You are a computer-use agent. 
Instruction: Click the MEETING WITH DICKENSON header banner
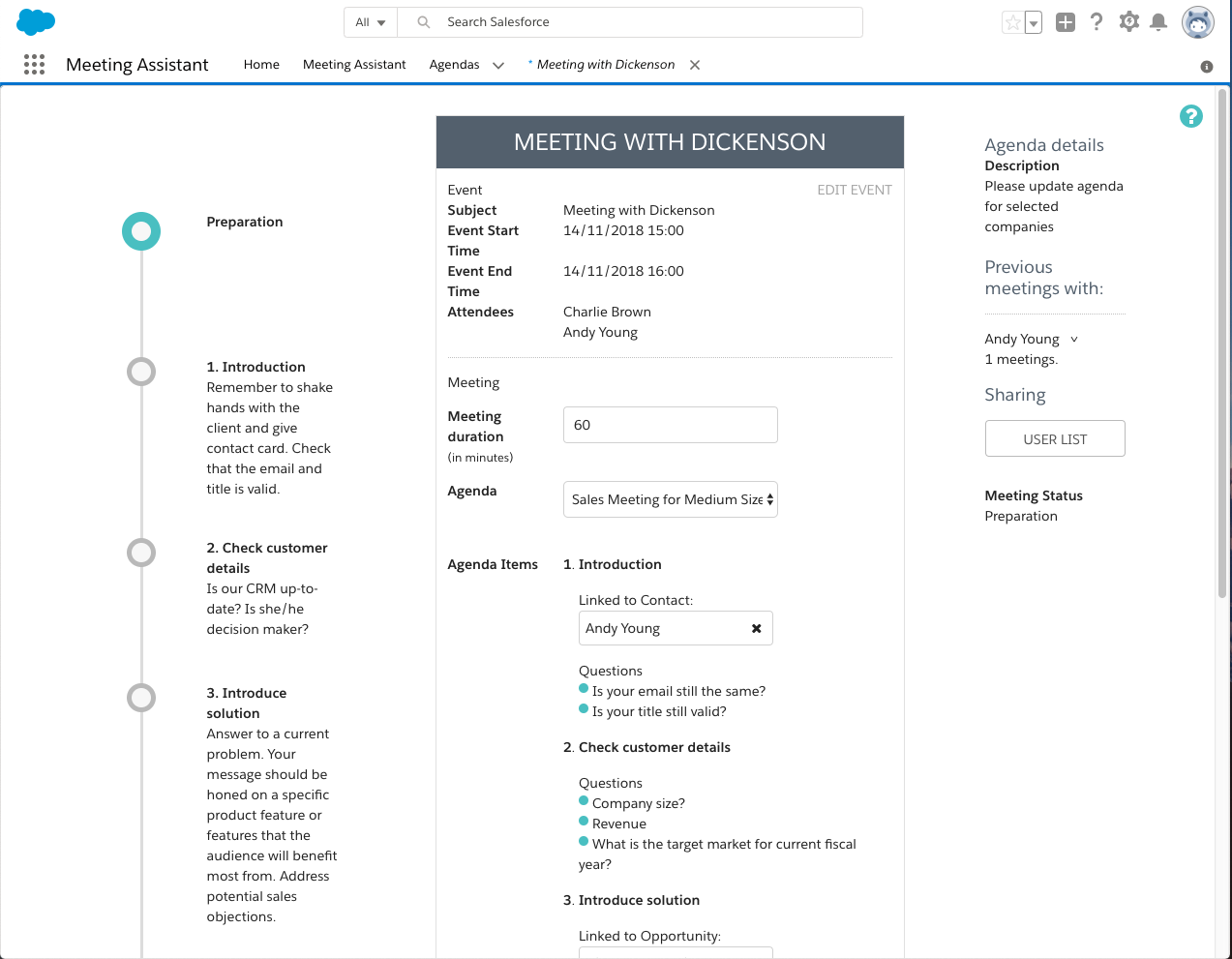670,142
